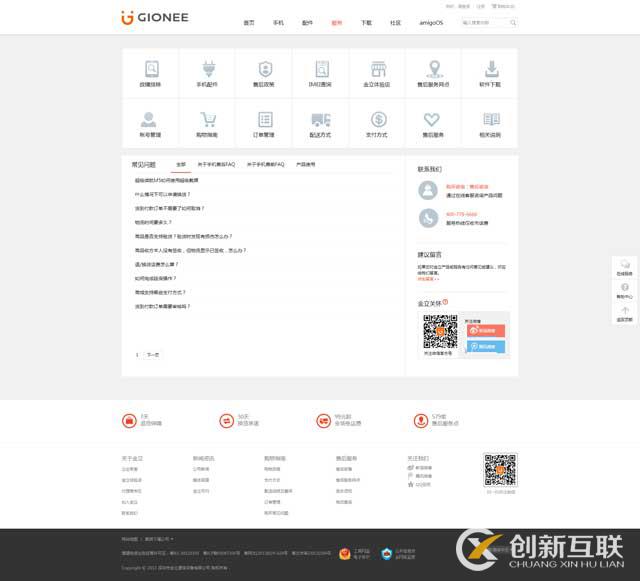Screen dimensions: 640x581
Task: Open the 金立体验店 store icon
Action: [378, 70]
